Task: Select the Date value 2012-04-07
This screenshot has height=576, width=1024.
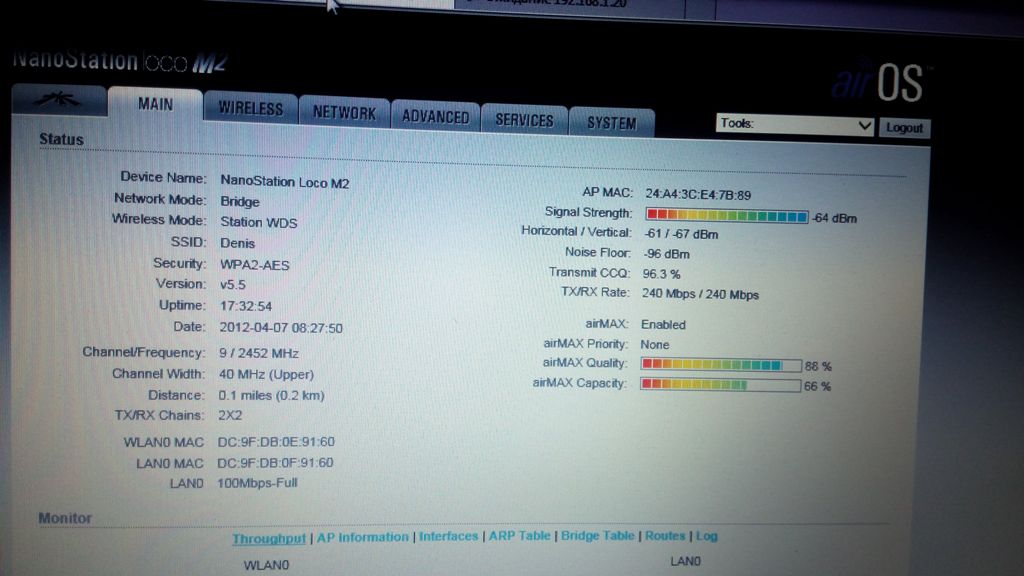Action: click(281, 328)
